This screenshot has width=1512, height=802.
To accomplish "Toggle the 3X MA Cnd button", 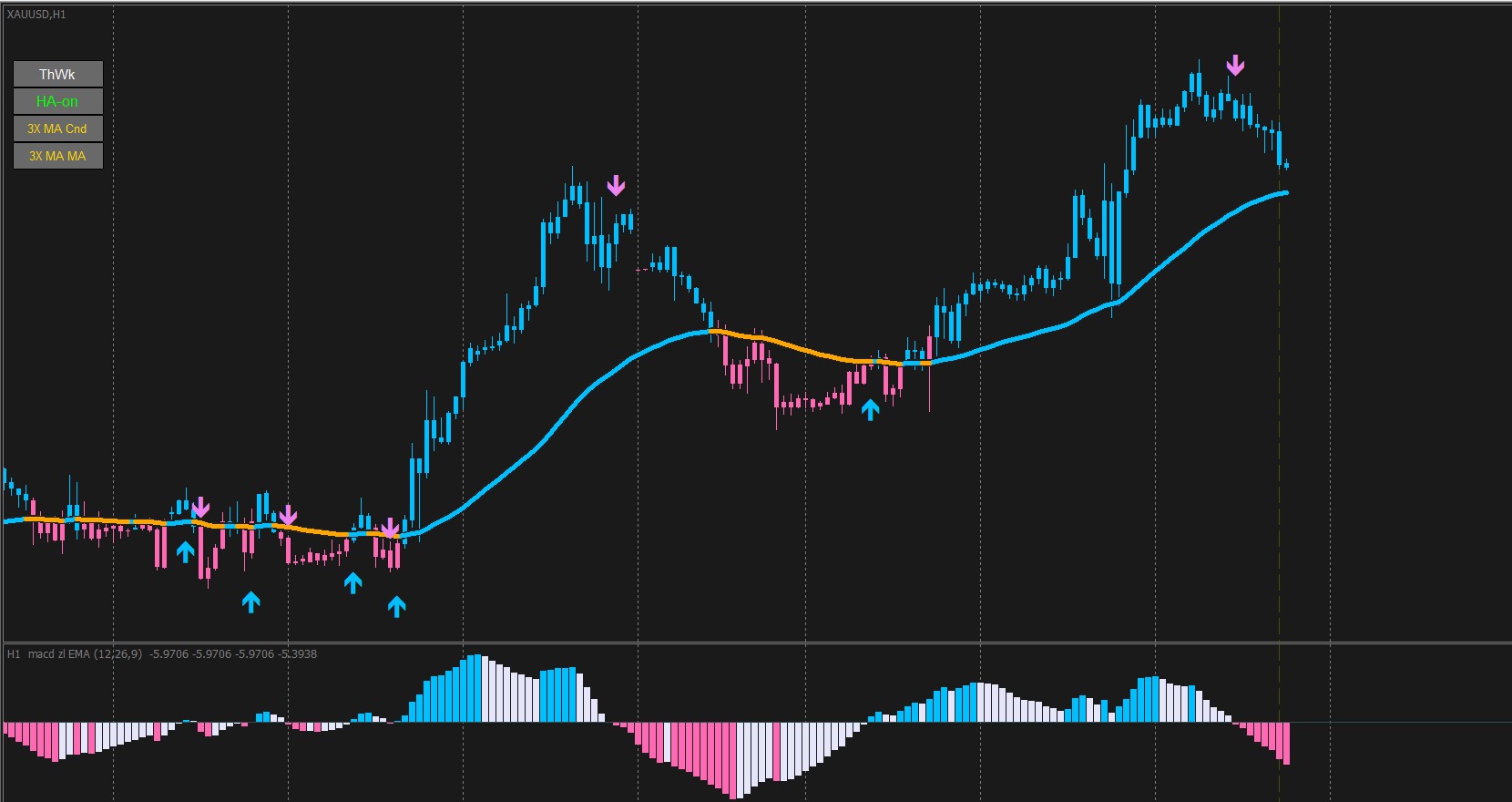I will pyautogui.click(x=57, y=129).
